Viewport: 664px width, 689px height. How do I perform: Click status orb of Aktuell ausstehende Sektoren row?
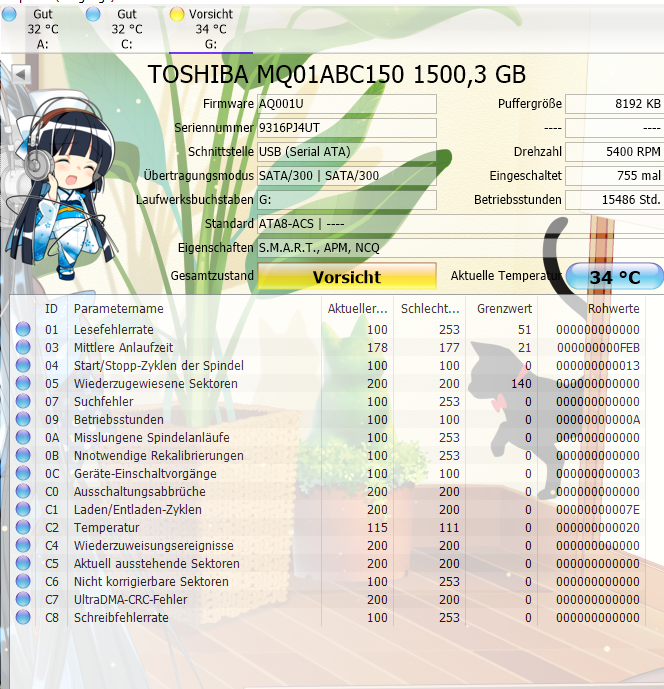[x=23, y=563]
